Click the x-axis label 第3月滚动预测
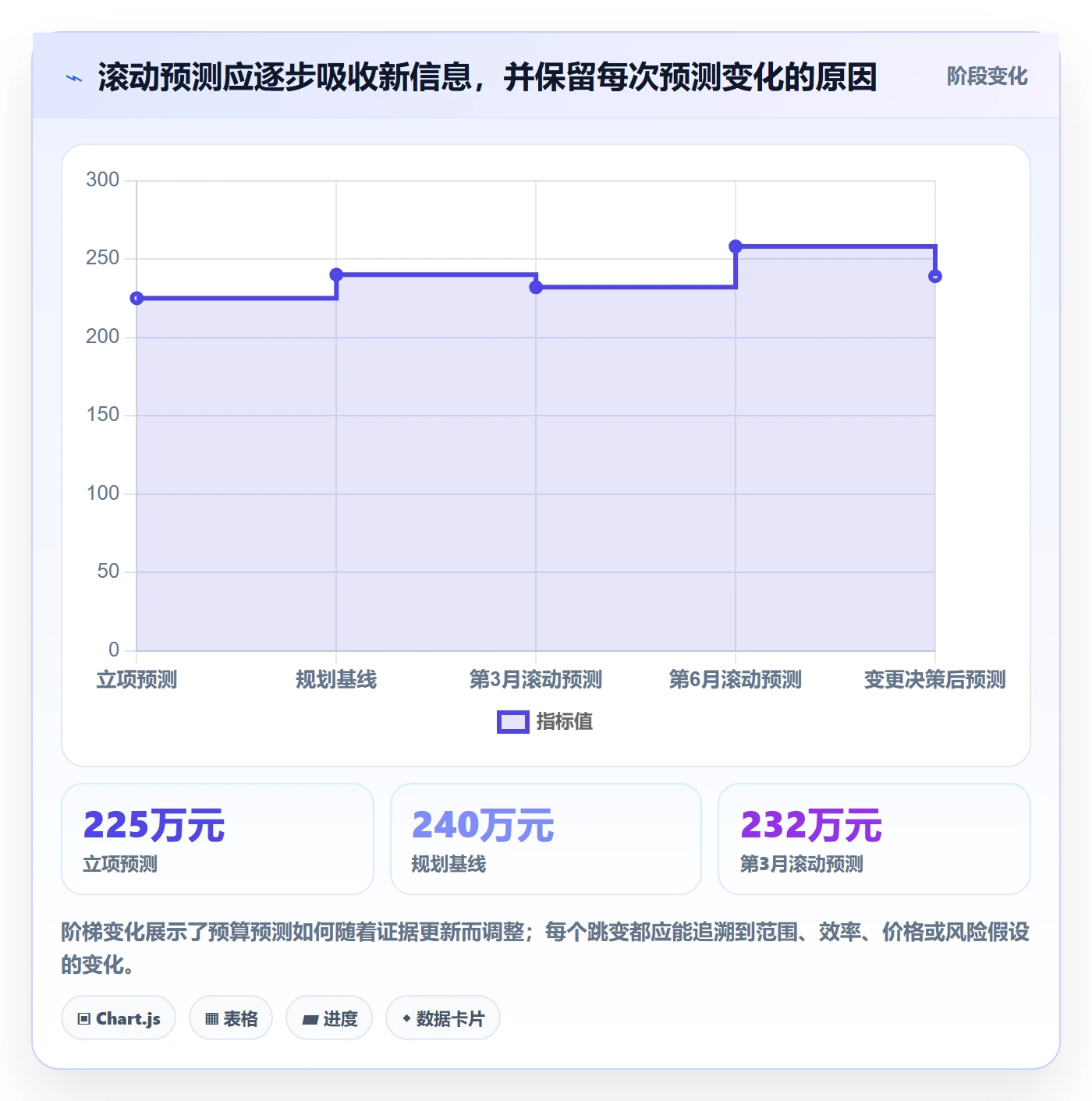The height and width of the screenshot is (1101, 1092). pyautogui.click(x=536, y=679)
